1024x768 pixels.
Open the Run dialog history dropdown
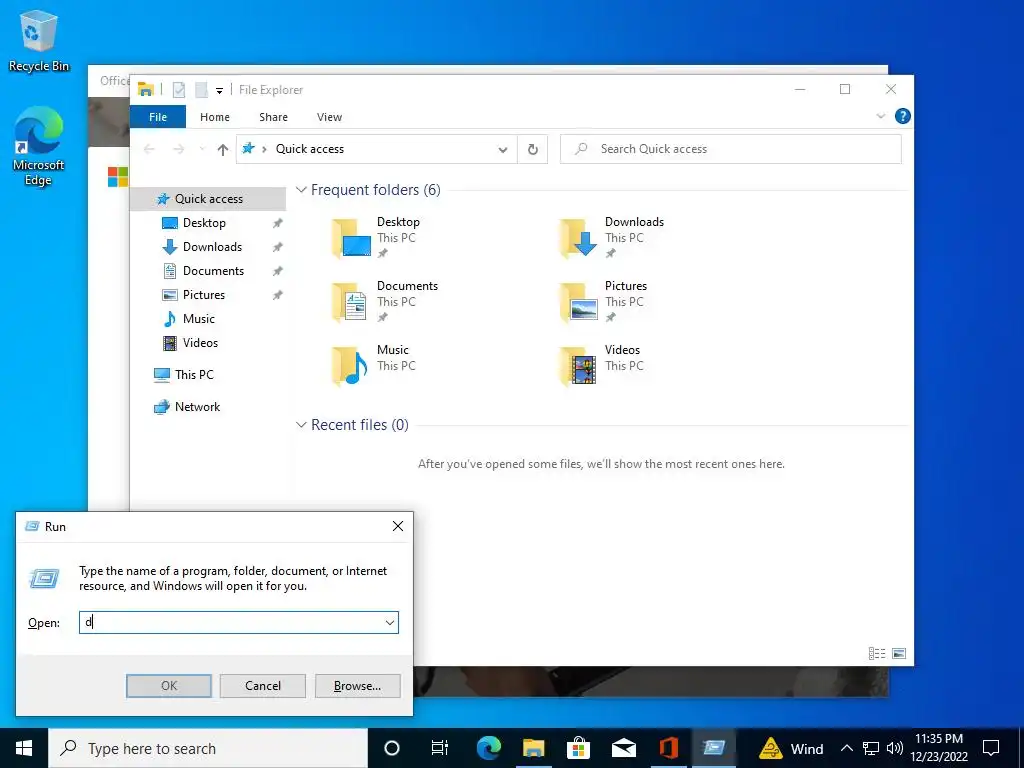pos(390,622)
